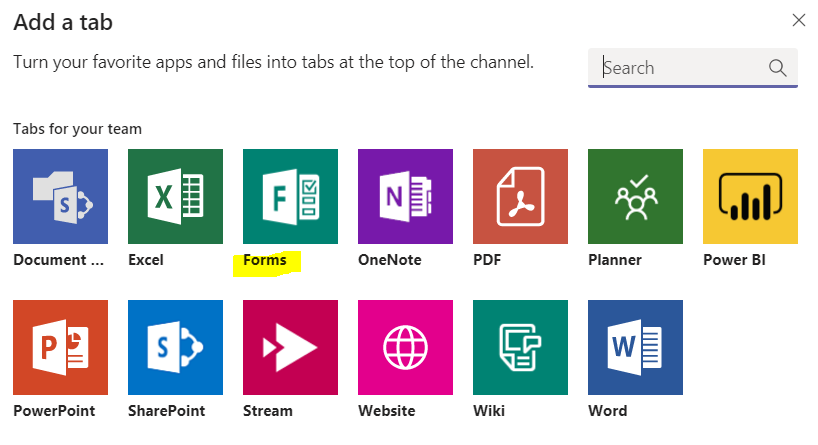This screenshot has height=445, width=818.
Task: Choose the Excel app icon
Action: click(x=175, y=196)
